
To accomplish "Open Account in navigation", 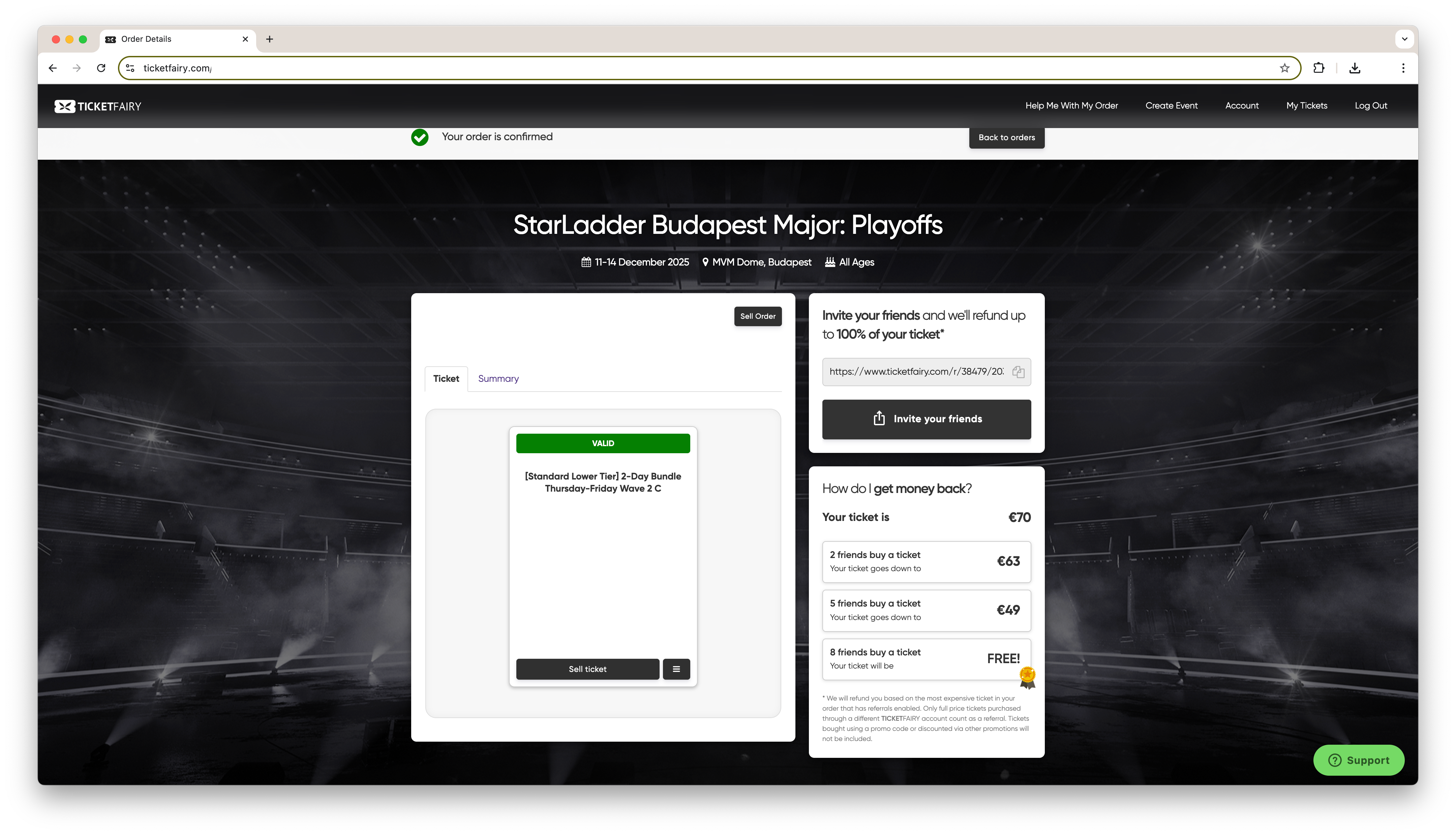I will (x=1242, y=105).
